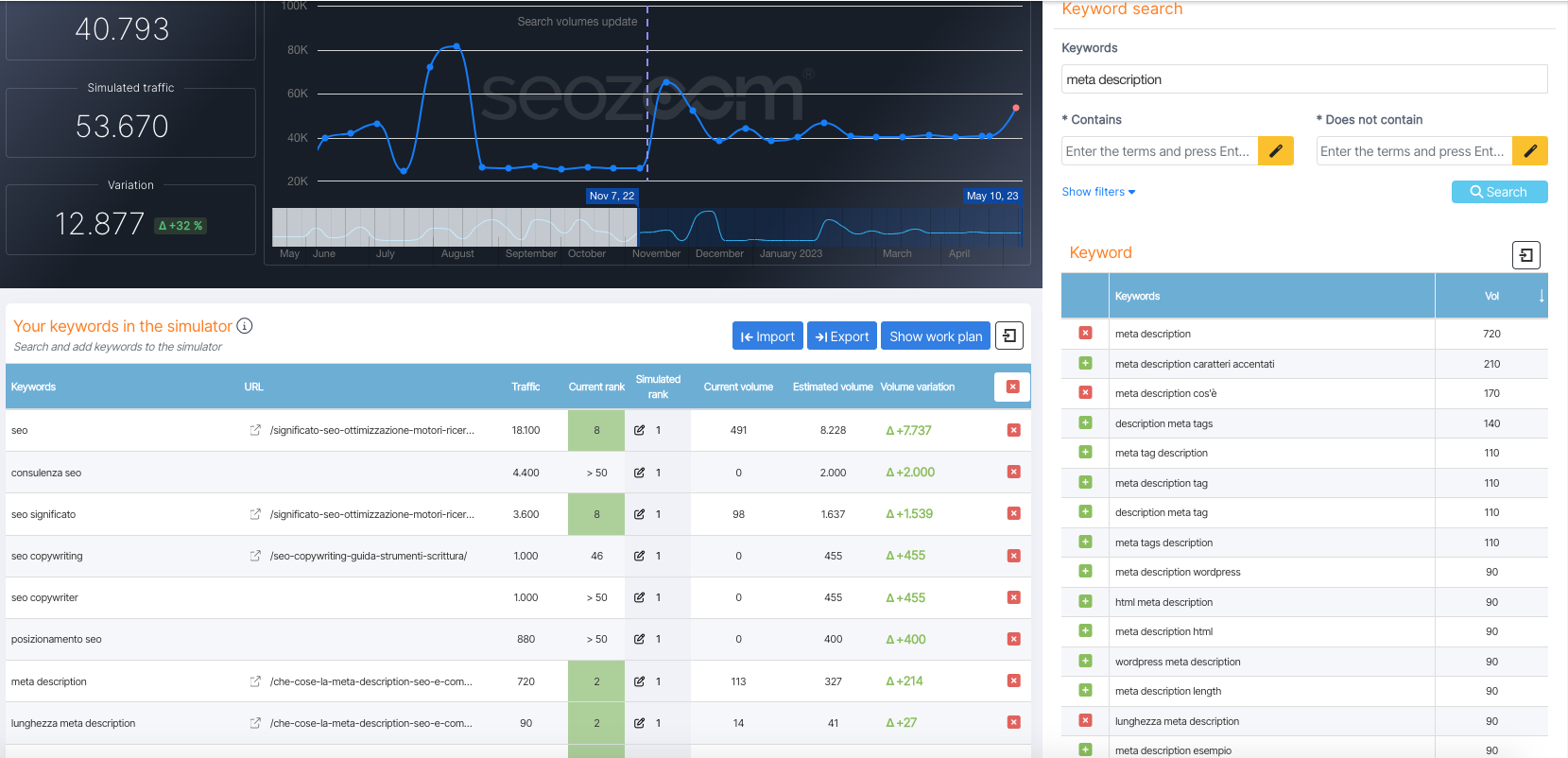The width and height of the screenshot is (1568, 758).
Task: Click the pencil button next to the Contains field
Action: click(1275, 151)
